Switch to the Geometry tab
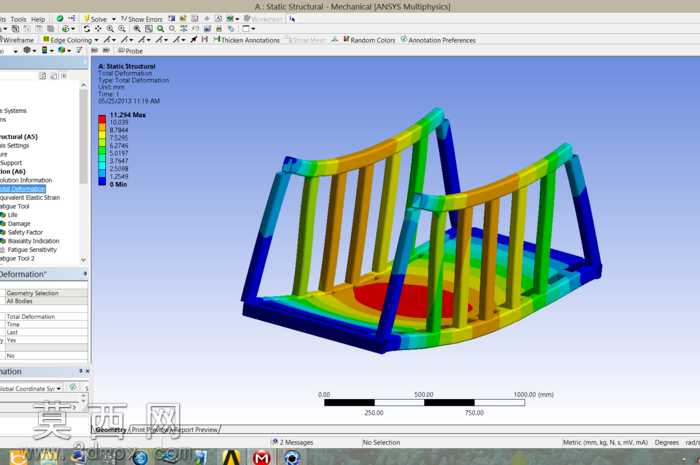This screenshot has width=700, height=465. coord(111,430)
